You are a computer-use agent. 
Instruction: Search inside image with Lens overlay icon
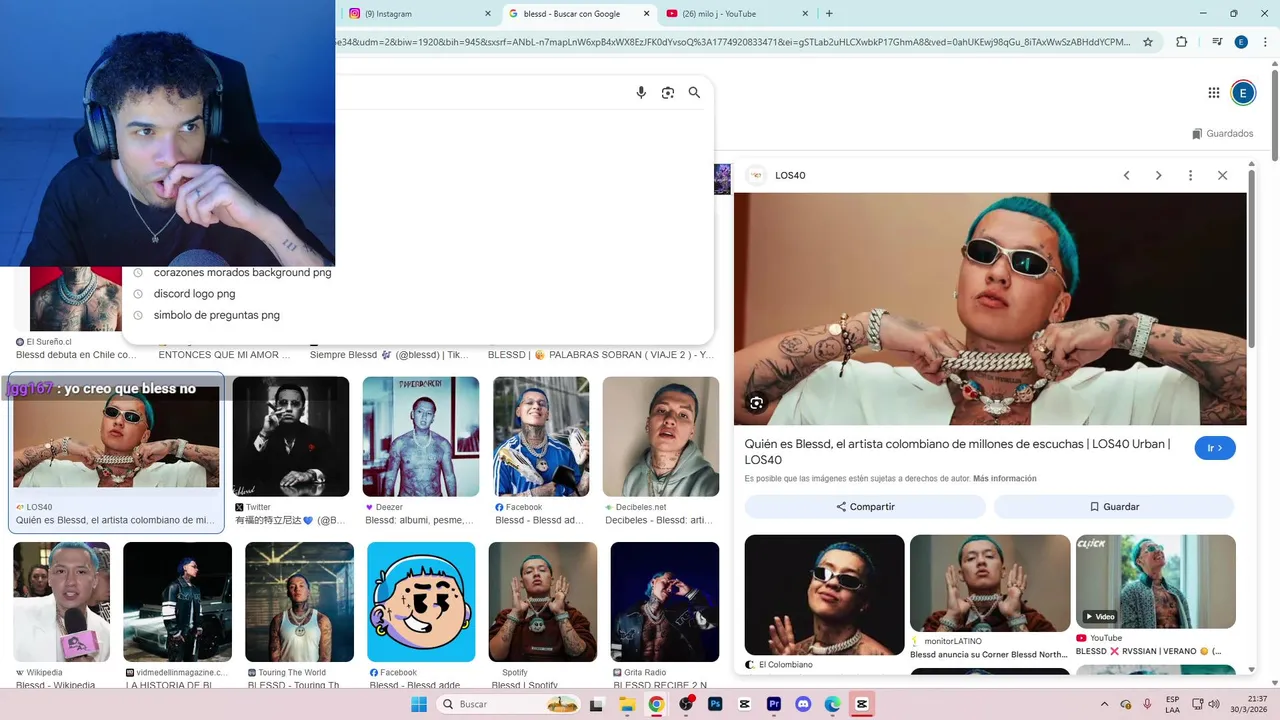[756, 403]
